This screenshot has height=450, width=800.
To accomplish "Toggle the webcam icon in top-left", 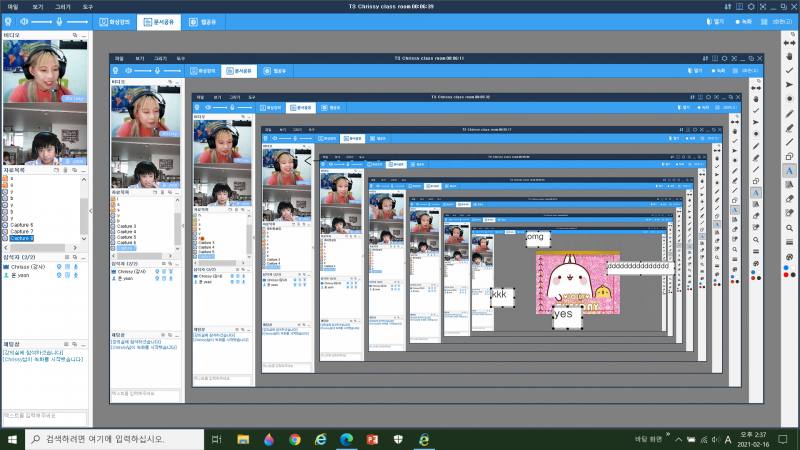I will tap(8, 20).
